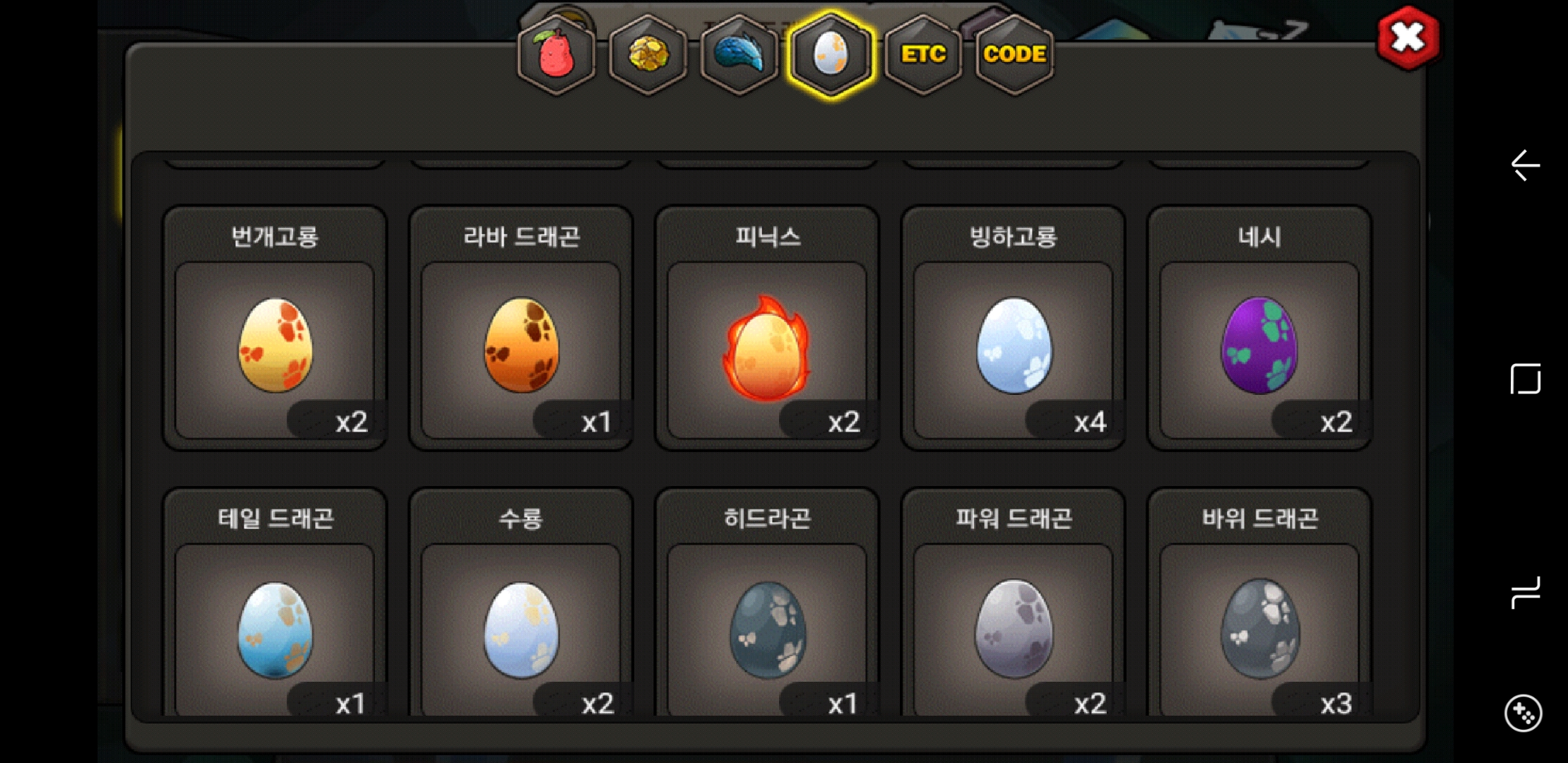Tap the Android back arrow
The image size is (1568, 763).
[x=1525, y=165]
